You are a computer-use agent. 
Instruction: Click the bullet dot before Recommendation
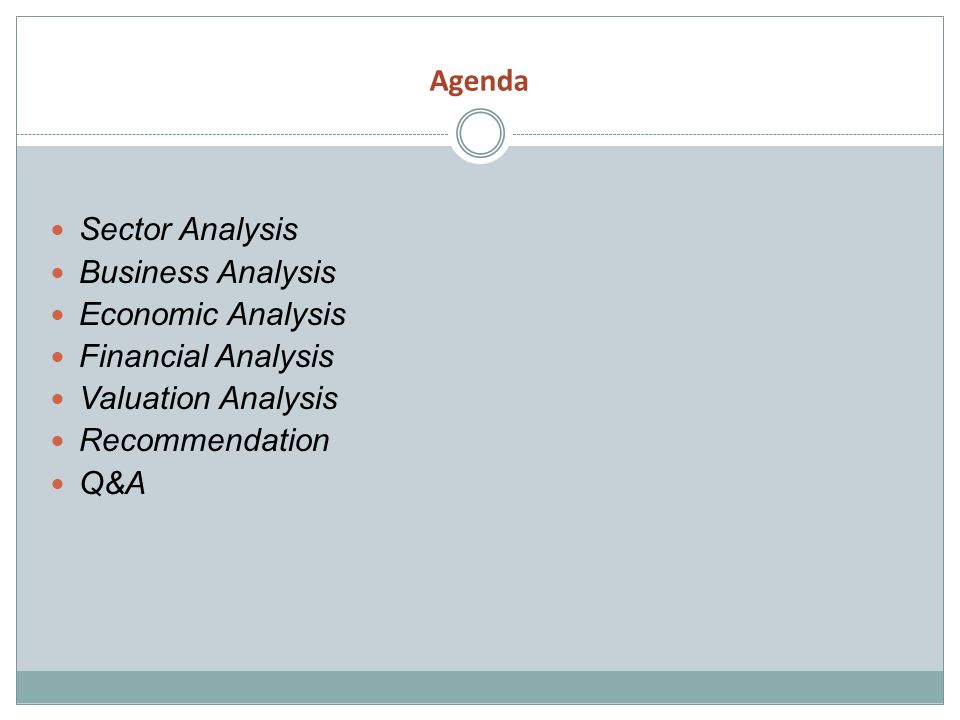[58, 441]
